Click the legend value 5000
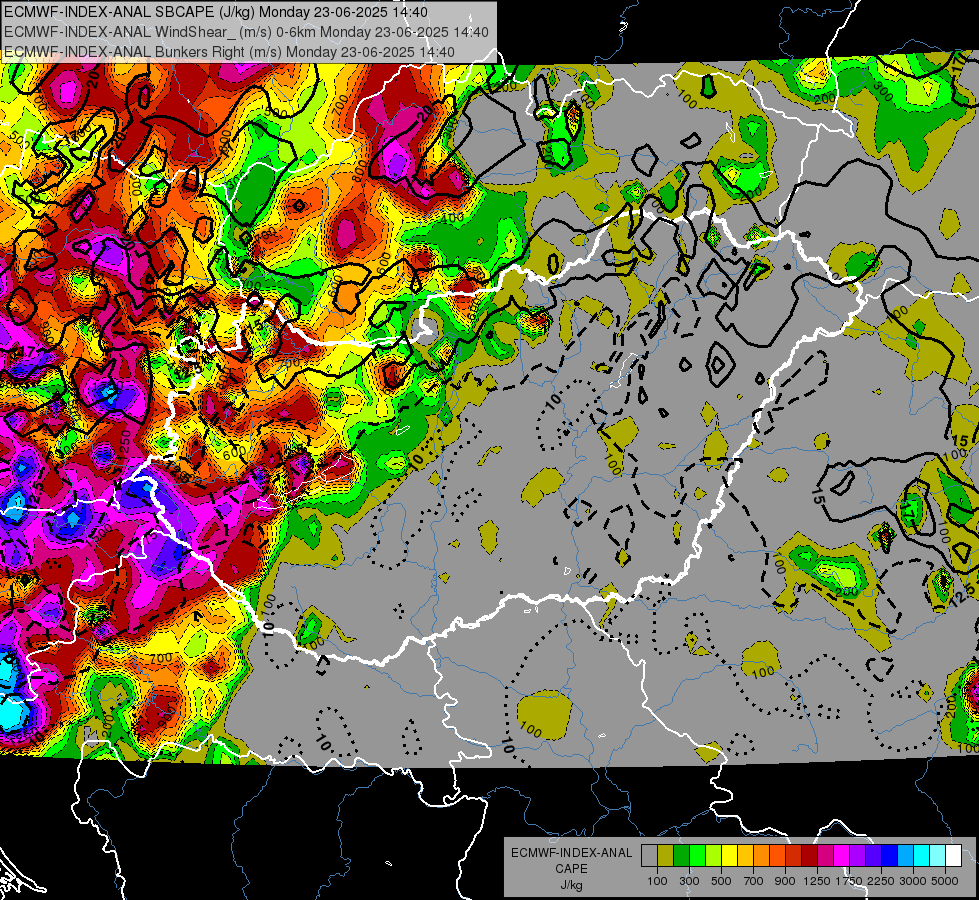The width and height of the screenshot is (979, 900). point(945,881)
